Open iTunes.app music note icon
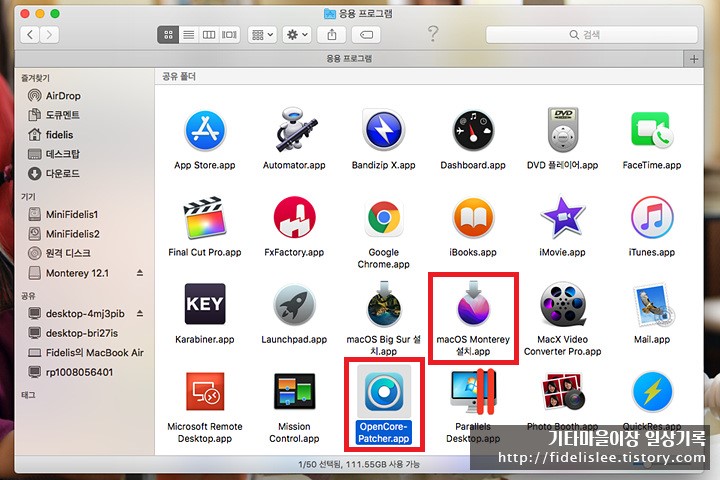The width and height of the screenshot is (720, 480). click(x=652, y=218)
